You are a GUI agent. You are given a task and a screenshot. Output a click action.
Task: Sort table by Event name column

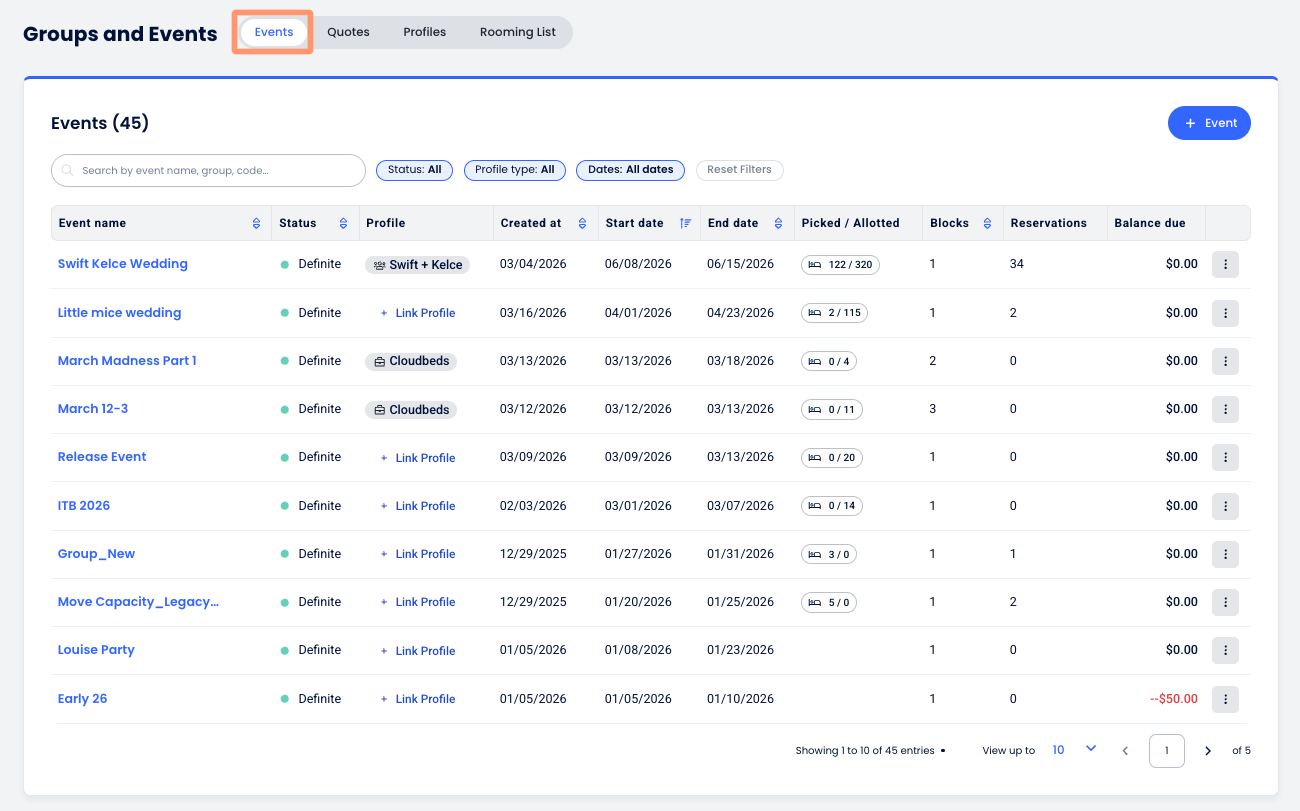point(256,224)
